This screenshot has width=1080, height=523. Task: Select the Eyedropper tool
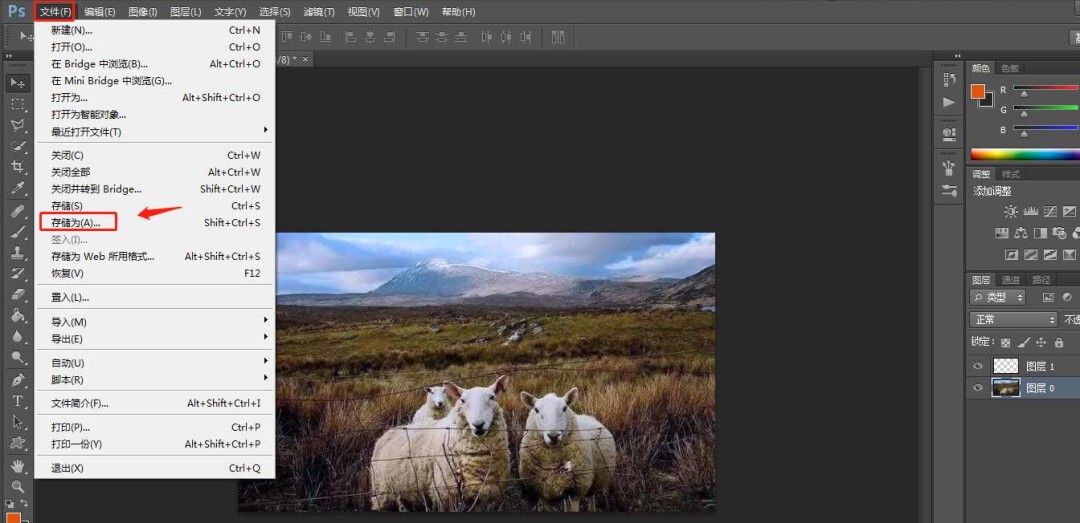pos(17,188)
